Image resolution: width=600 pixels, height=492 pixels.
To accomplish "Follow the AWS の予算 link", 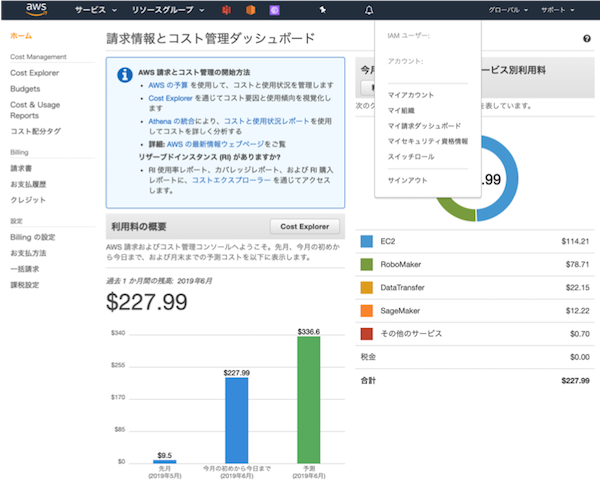I will tap(168, 85).
